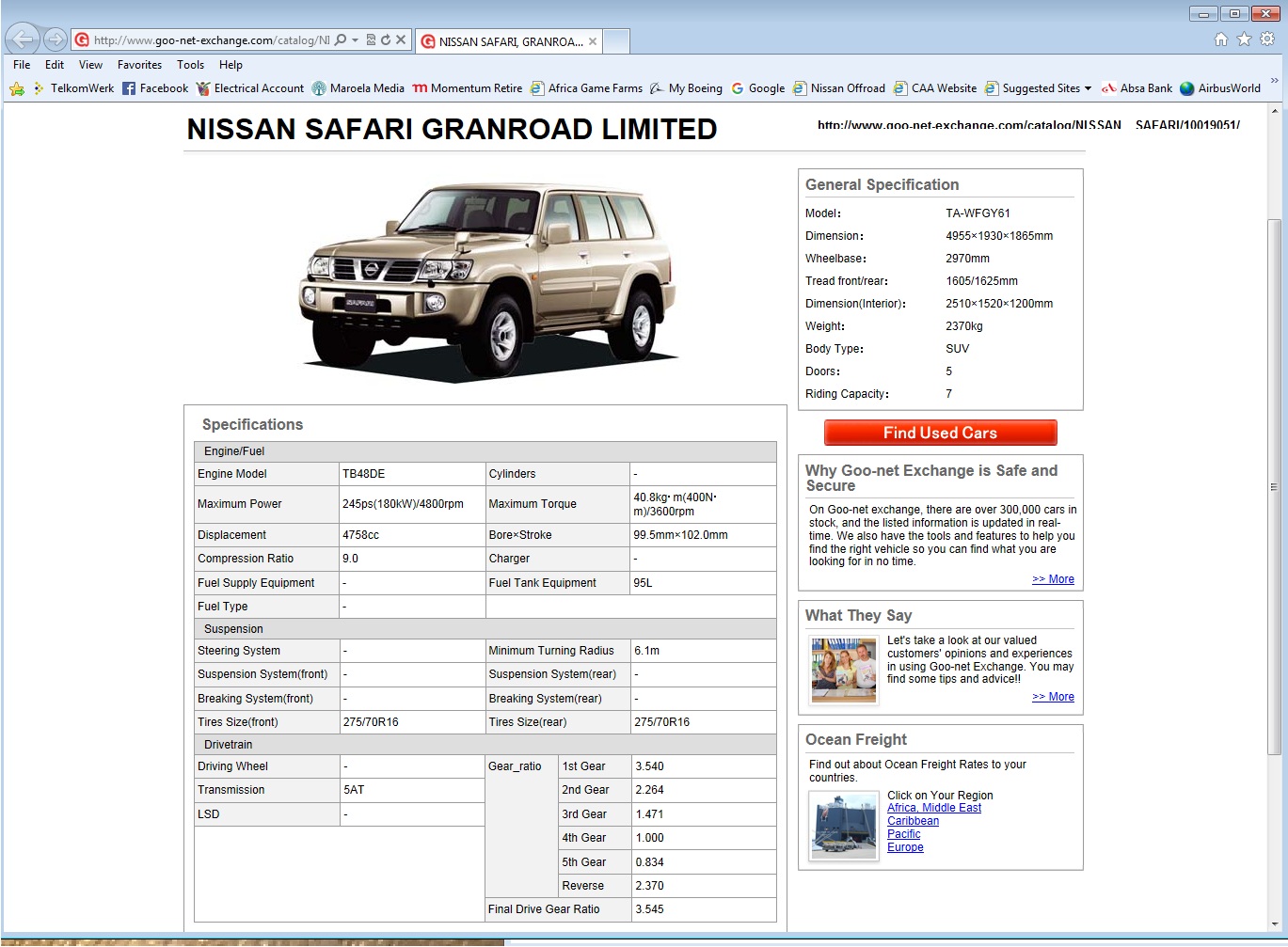Open the Electrical Account favorite
The image size is (1288, 947).
(x=250, y=88)
